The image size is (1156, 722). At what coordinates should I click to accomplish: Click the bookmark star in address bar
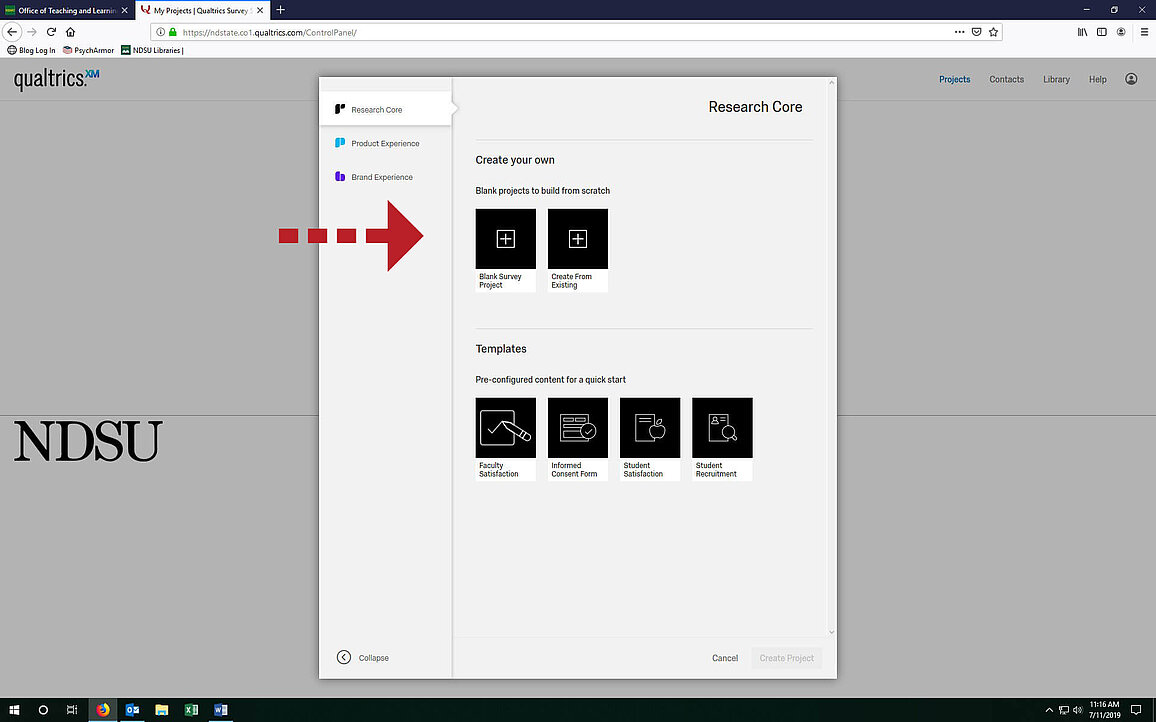tap(993, 32)
